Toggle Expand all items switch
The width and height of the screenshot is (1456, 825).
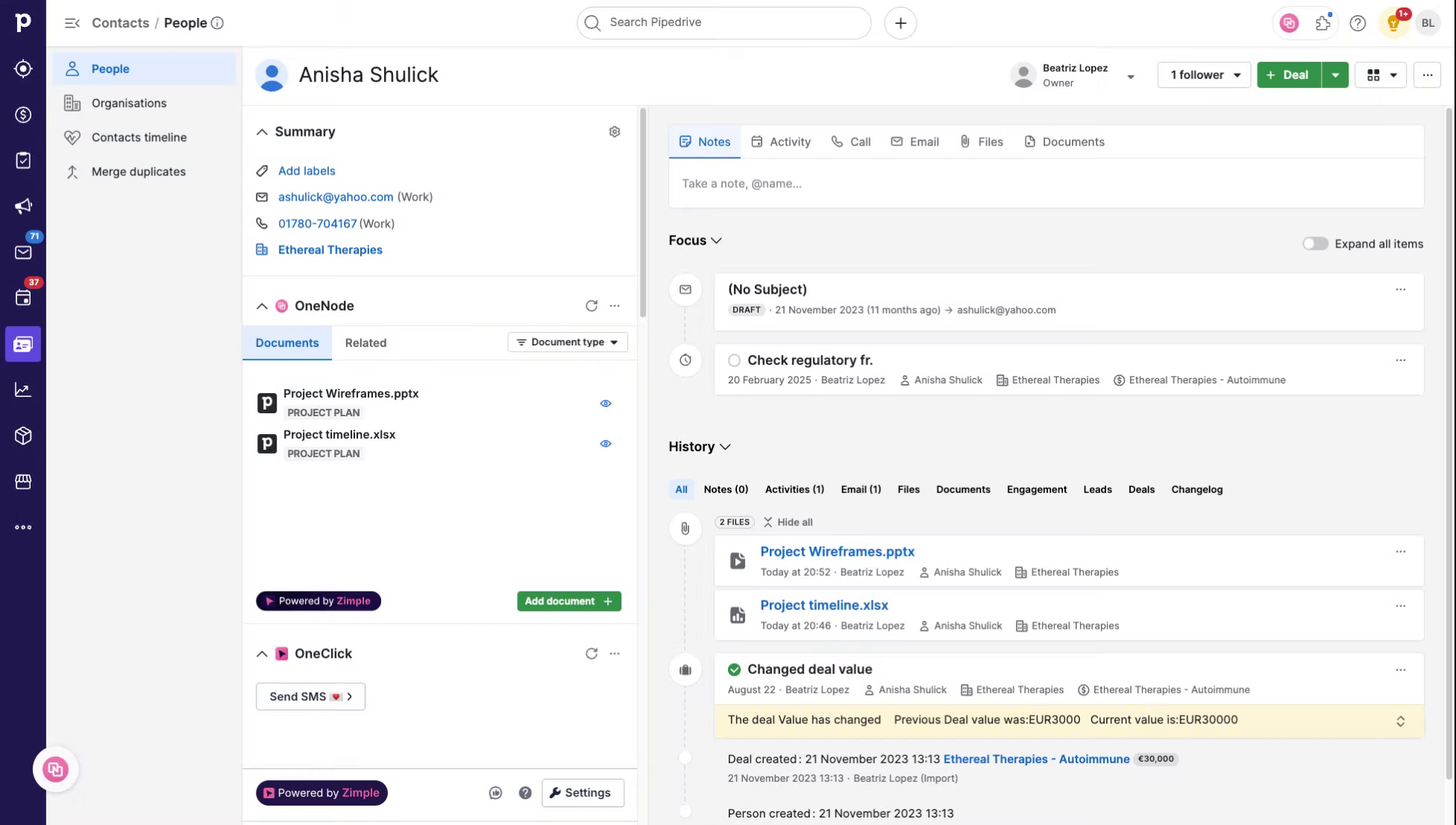tap(1315, 244)
